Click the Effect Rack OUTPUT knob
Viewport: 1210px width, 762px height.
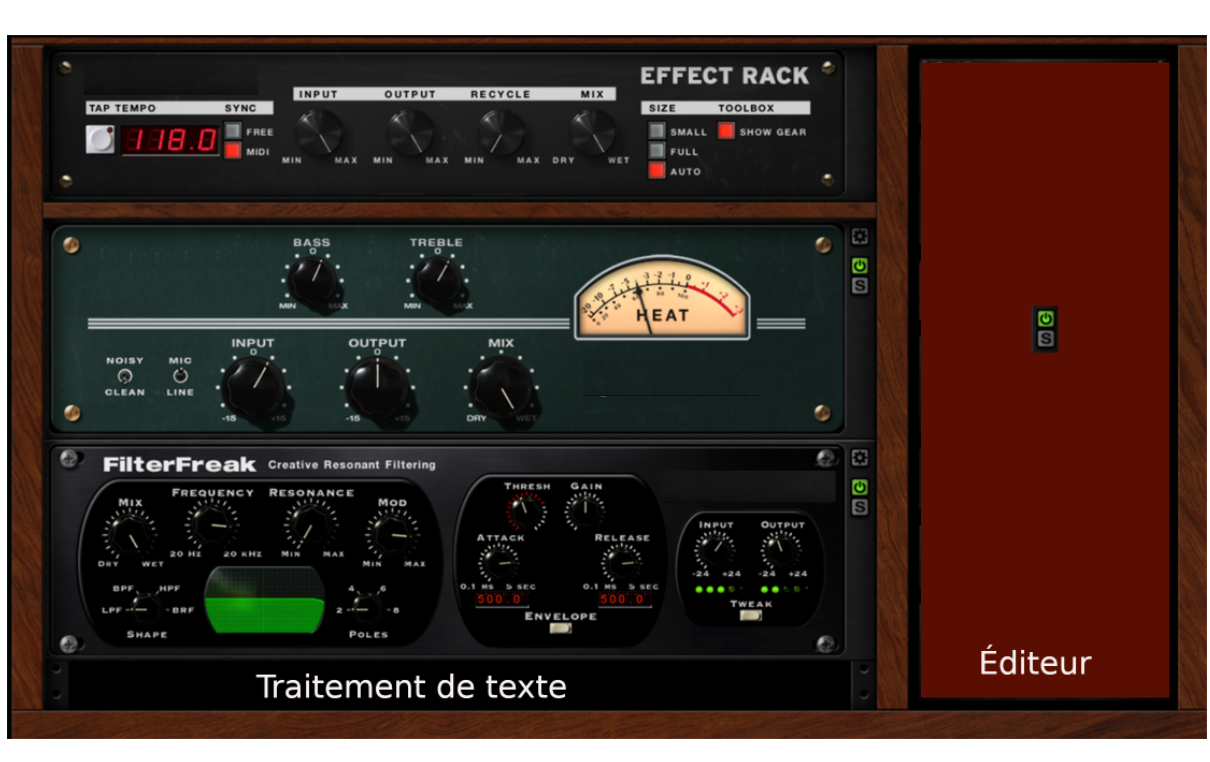pyautogui.click(x=410, y=131)
